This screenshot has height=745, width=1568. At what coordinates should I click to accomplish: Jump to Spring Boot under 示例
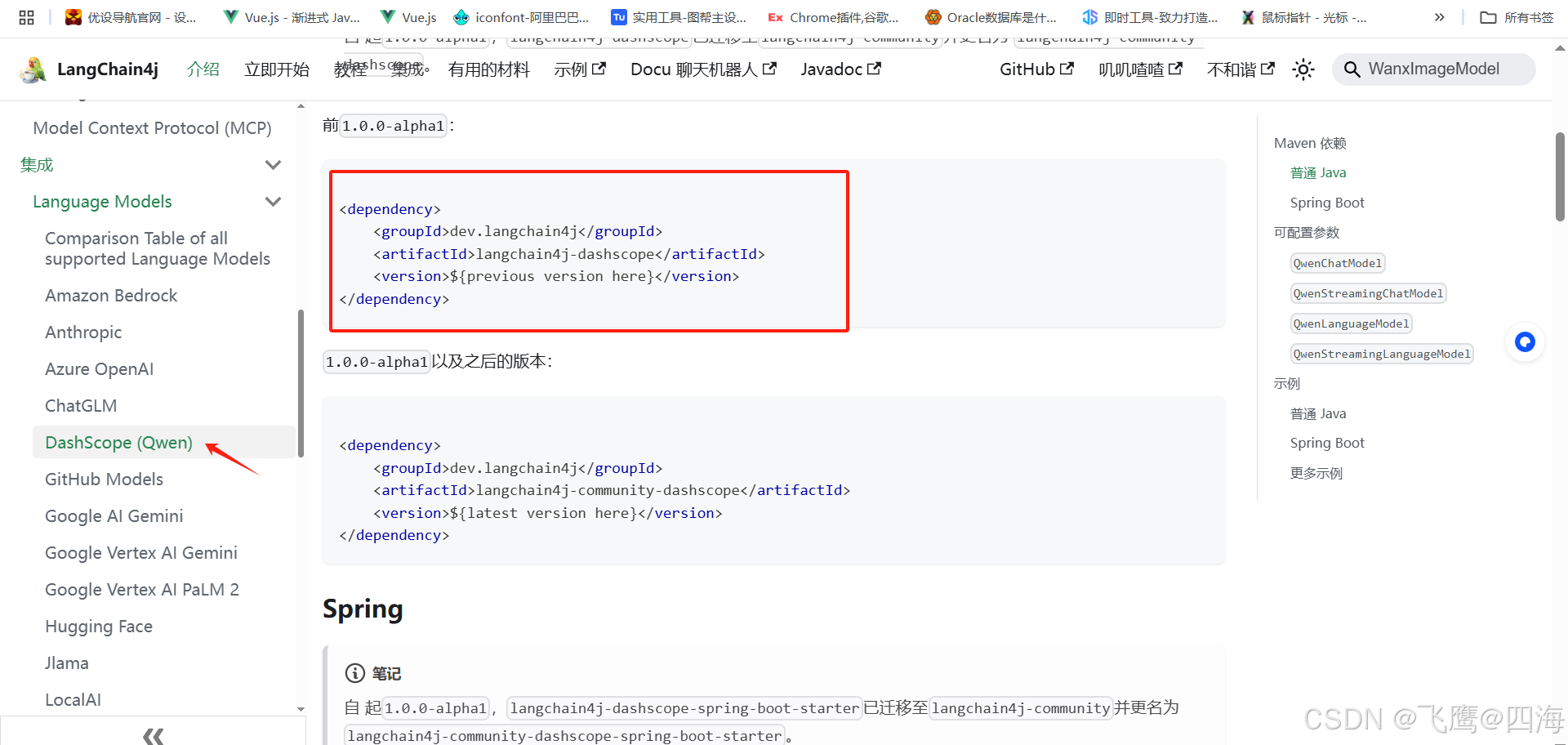tap(1327, 443)
